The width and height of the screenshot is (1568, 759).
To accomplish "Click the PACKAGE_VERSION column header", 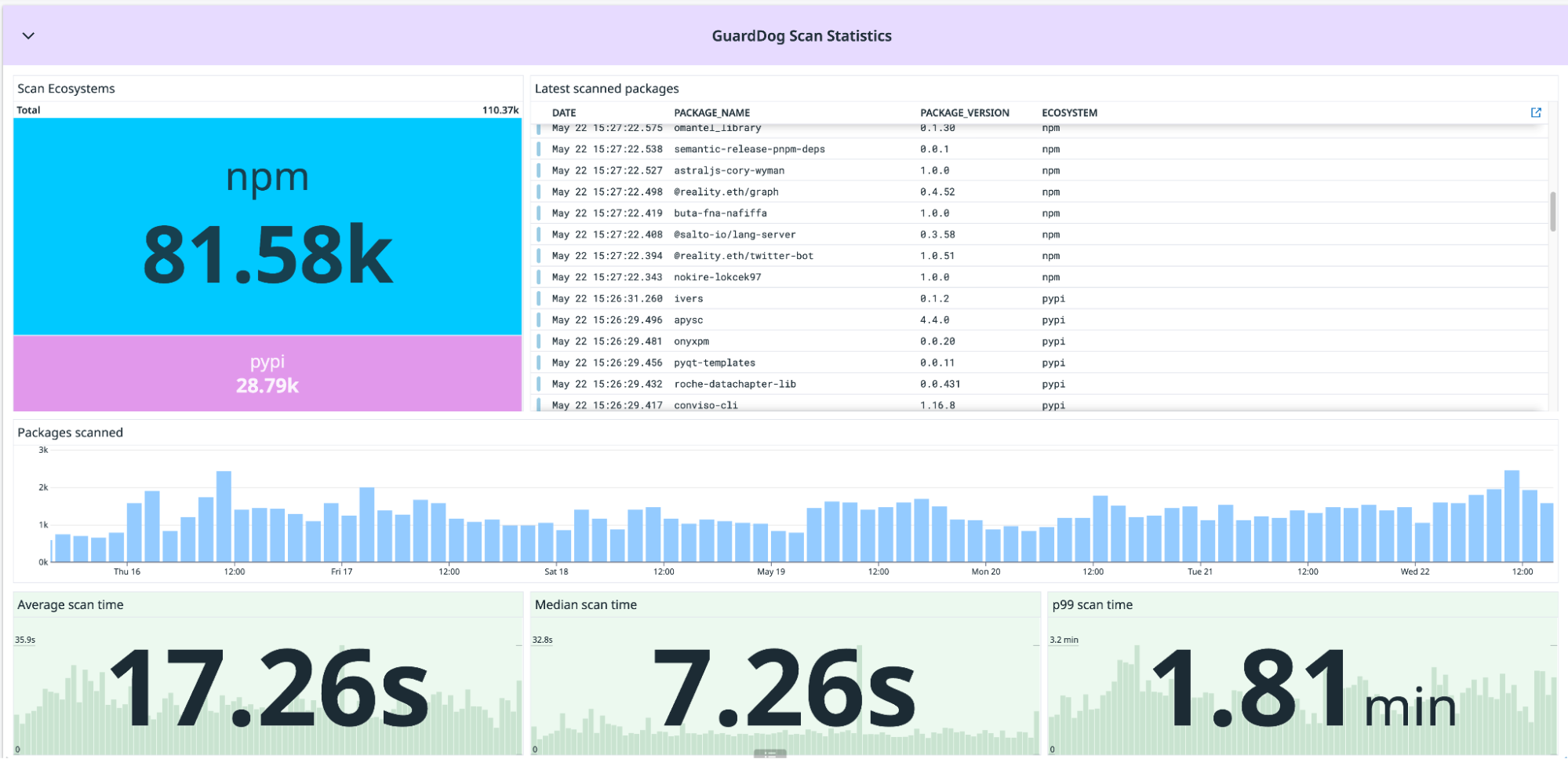I will tap(964, 113).
